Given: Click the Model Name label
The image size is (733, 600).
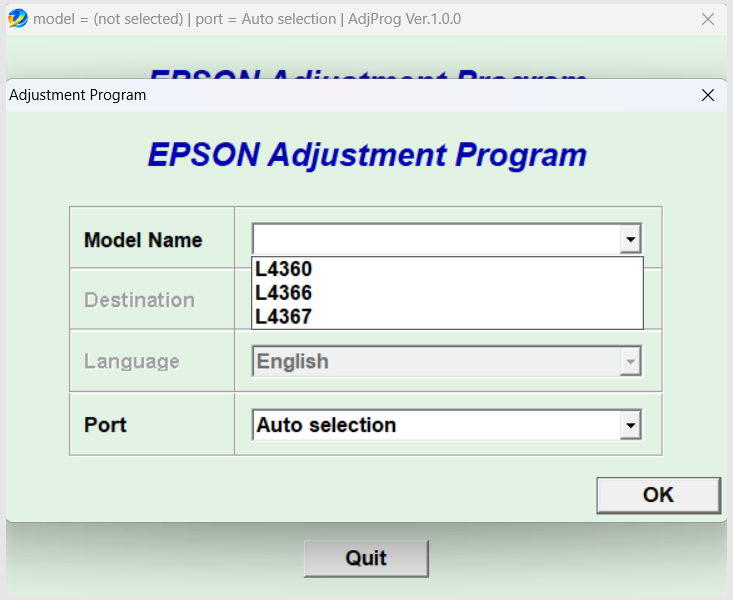Looking at the screenshot, I should pos(143,240).
